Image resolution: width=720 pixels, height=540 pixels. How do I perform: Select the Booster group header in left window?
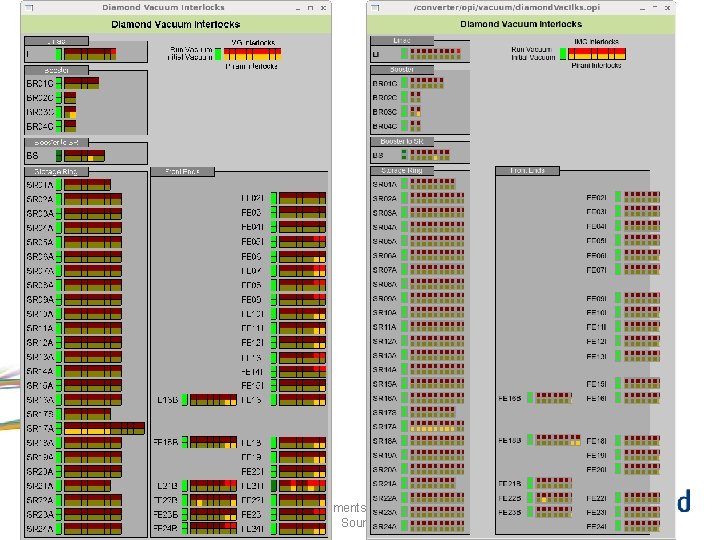pos(56,70)
